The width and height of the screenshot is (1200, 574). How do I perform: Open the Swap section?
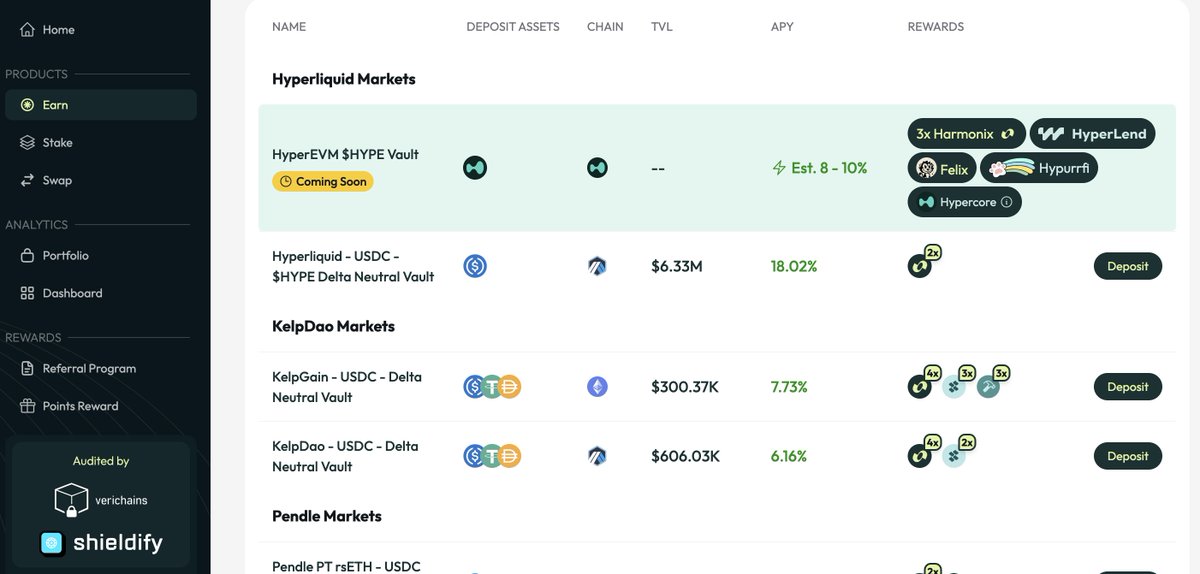(x=46, y=181)
